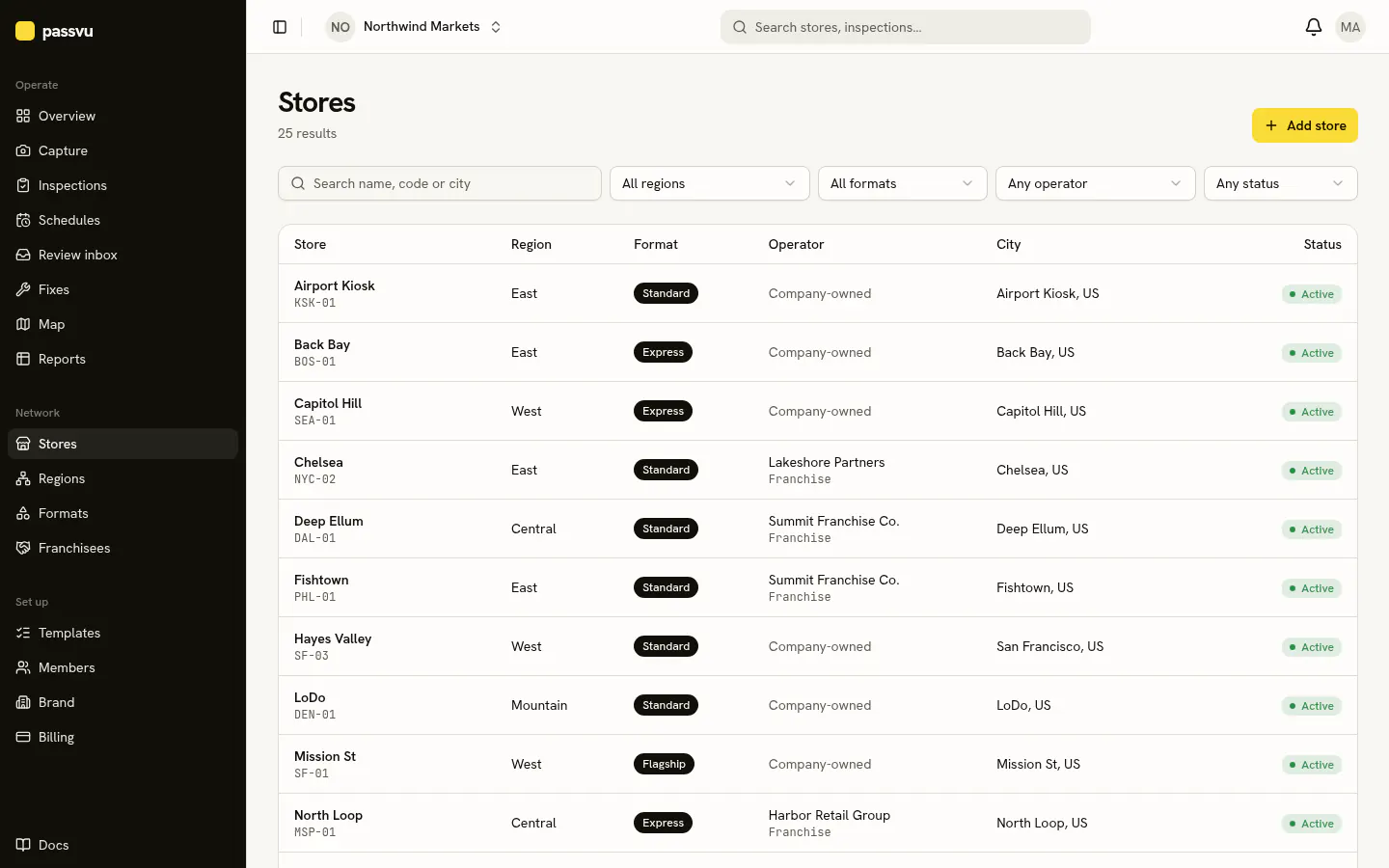Image resolution: width=1389 pixels, height=868 pixels.
Task: Click the Express badge for North Loop
Action: 663,823
